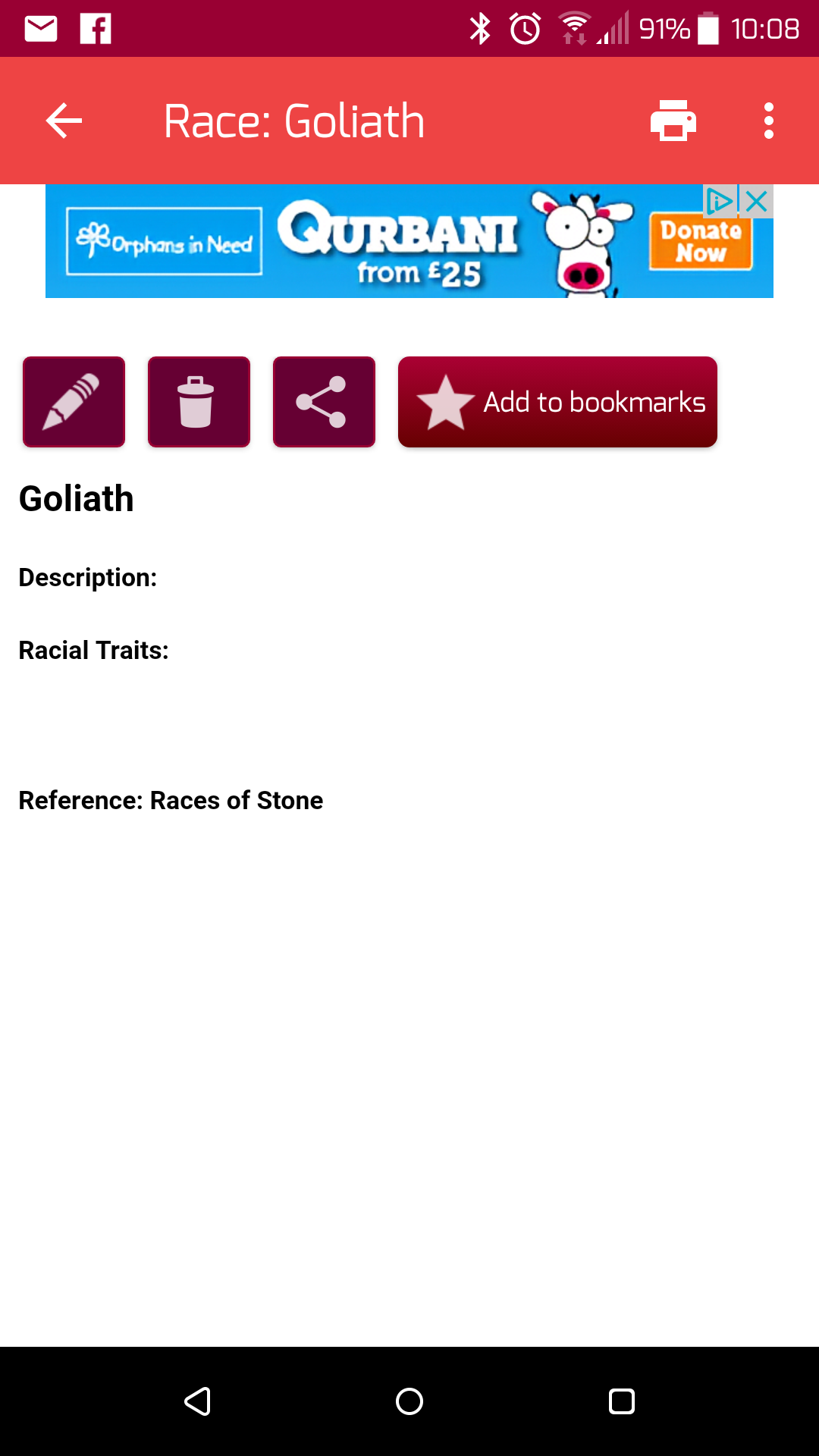The height and width of the screenshot is (1456, 819).
Task: Tap the Race: Goliath title
Action: pos(294,121)
